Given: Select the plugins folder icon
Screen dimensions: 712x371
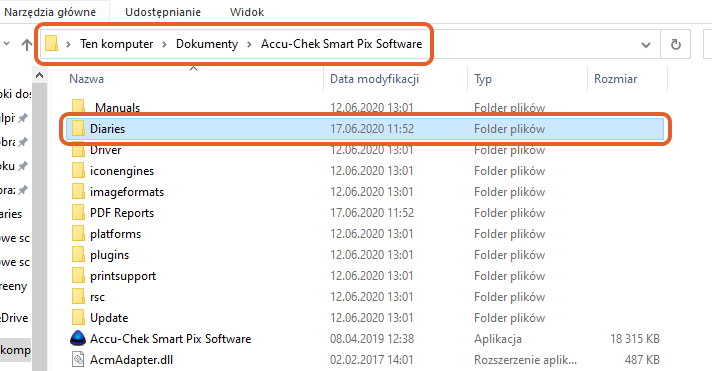Looking at the screenshot, I should point(78,254).
